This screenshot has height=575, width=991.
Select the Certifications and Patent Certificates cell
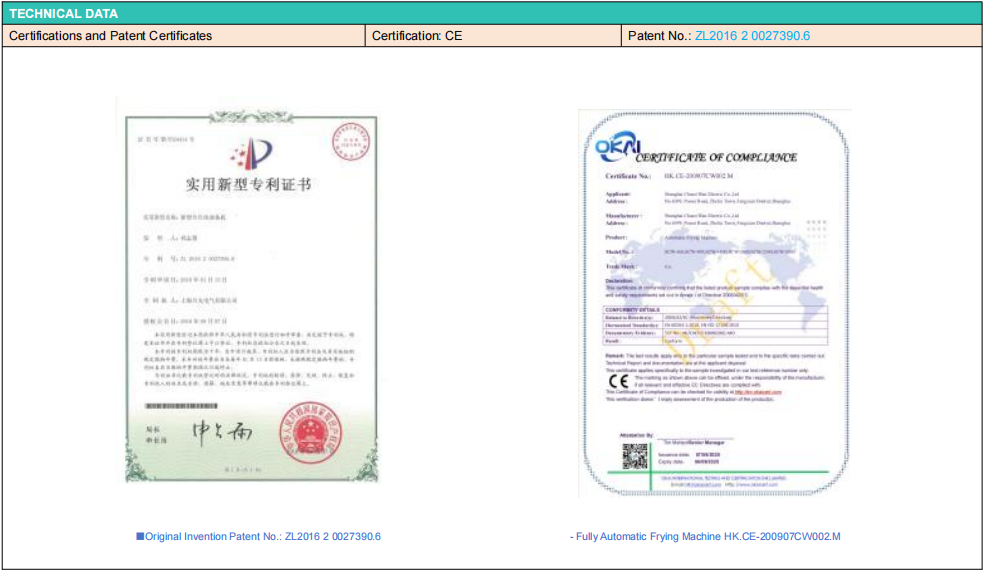tap(184, 36)
